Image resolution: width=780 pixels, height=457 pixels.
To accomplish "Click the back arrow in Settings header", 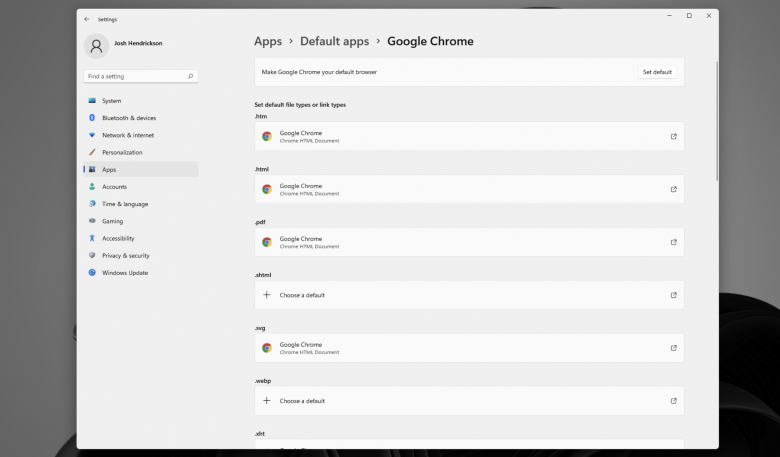I will 87,19.
